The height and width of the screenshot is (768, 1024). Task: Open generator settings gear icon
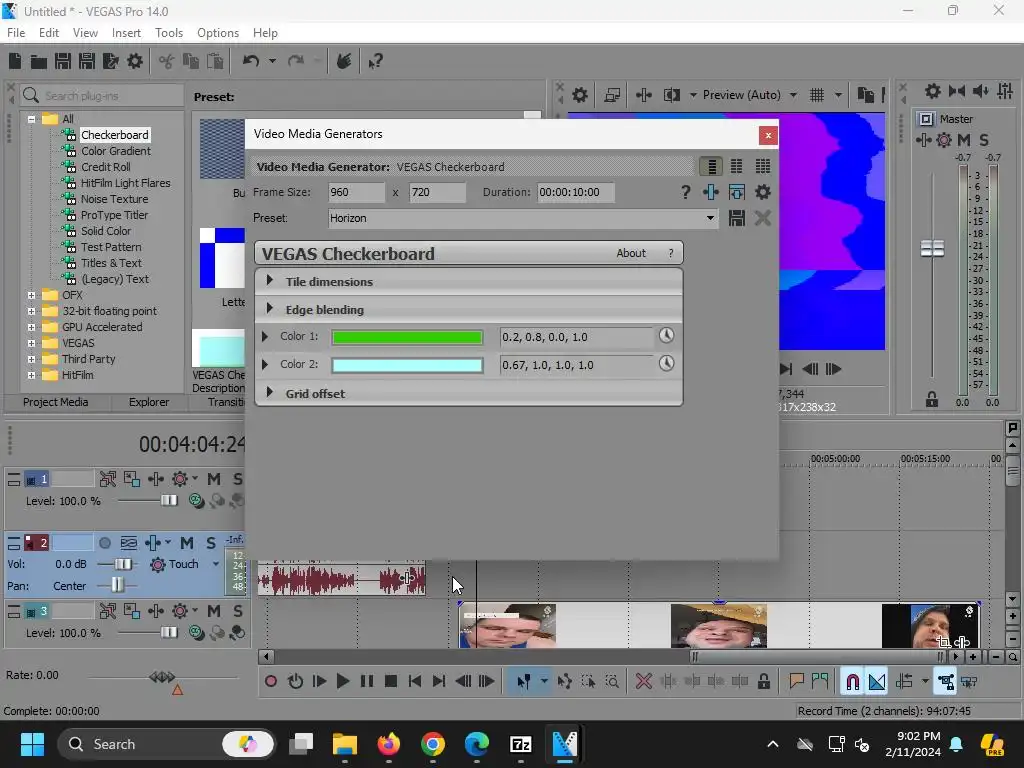(x=762, y=192)
